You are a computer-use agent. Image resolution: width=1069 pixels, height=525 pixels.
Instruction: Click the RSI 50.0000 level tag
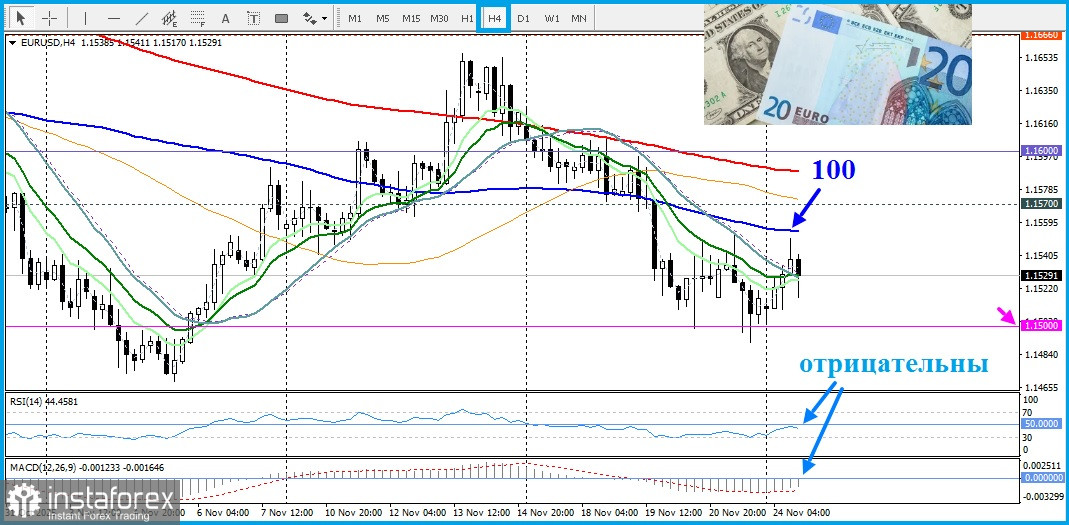(1040, 423)
